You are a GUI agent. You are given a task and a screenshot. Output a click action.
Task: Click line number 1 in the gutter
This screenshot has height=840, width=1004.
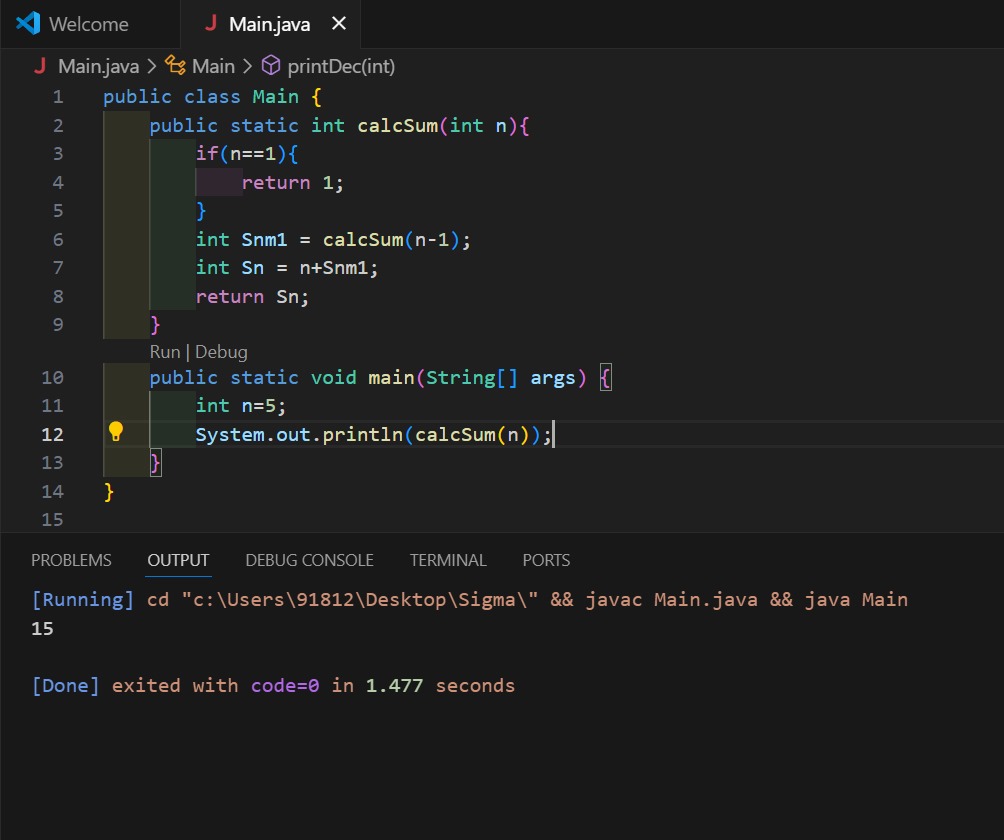tap(58, 97)
